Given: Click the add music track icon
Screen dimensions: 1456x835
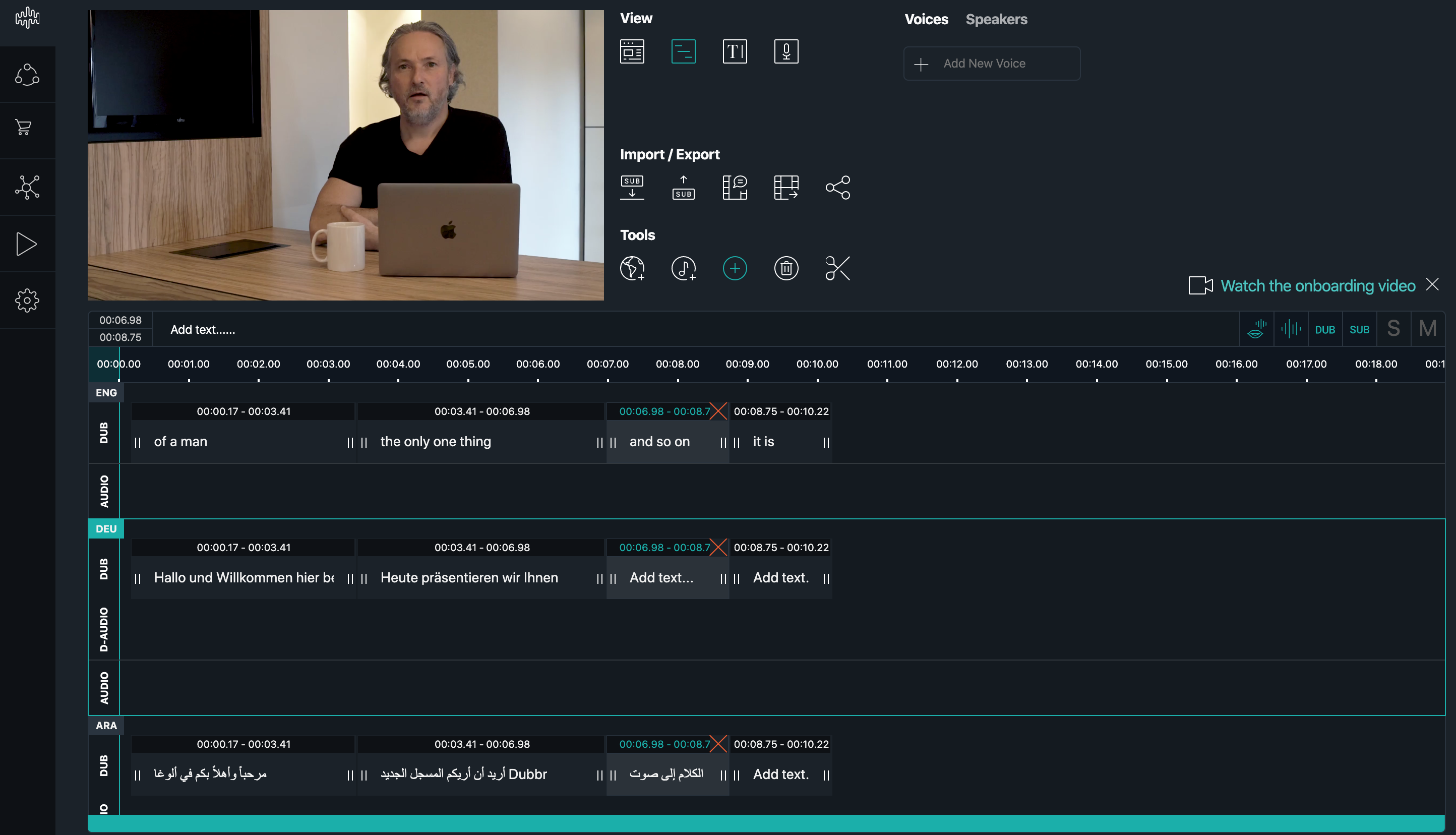Looking at the screenshot, I should click(x=683, y=268).
